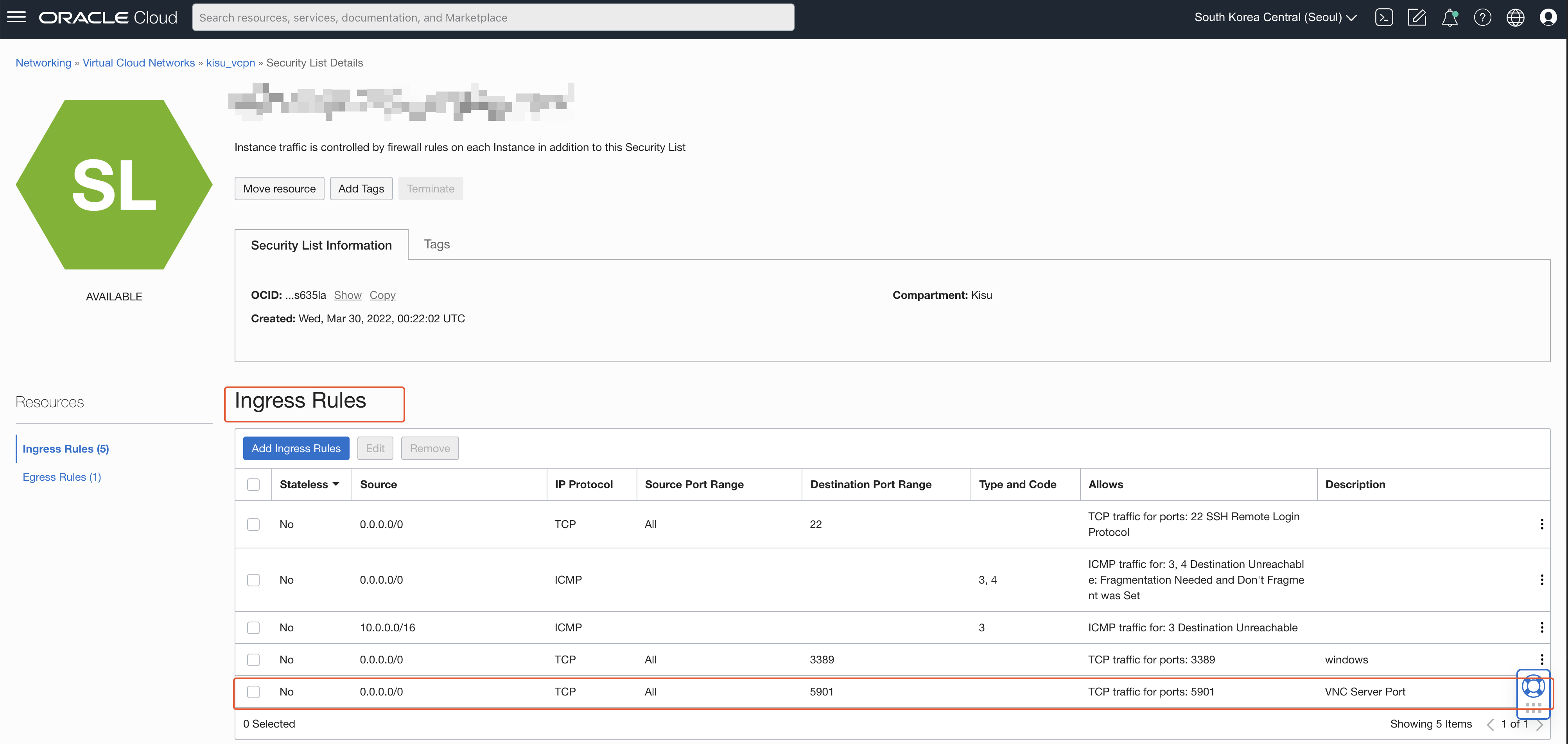Open actions menu for port 3389 rule
Screen dimensions: 1568x744
click(x=1541, y=659)
